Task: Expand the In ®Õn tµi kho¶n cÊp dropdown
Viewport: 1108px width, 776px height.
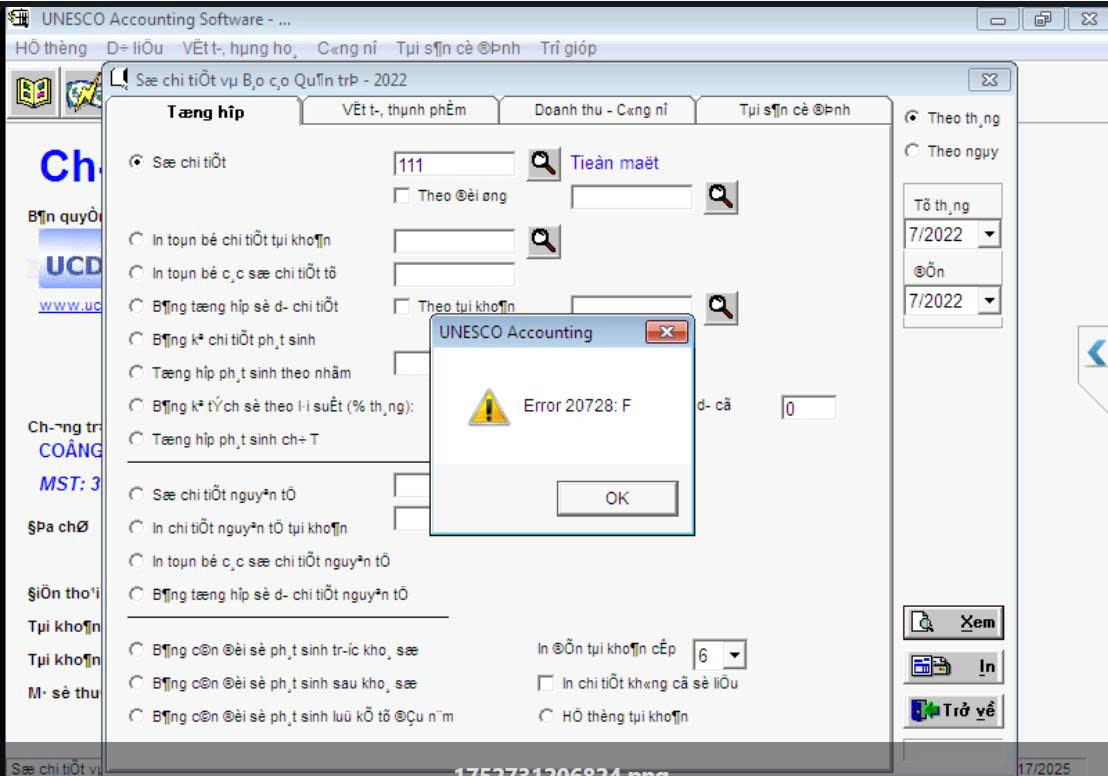Action: coord(734,655)
